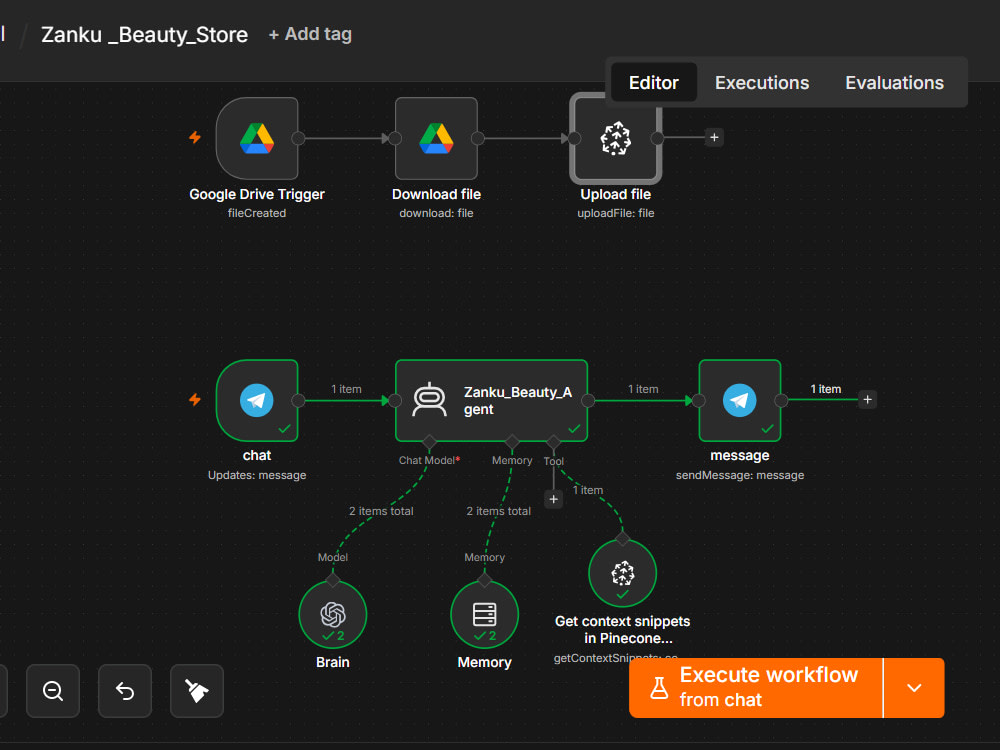Click the 'sendMessage: message' subtitle

[x=740, y=475]
